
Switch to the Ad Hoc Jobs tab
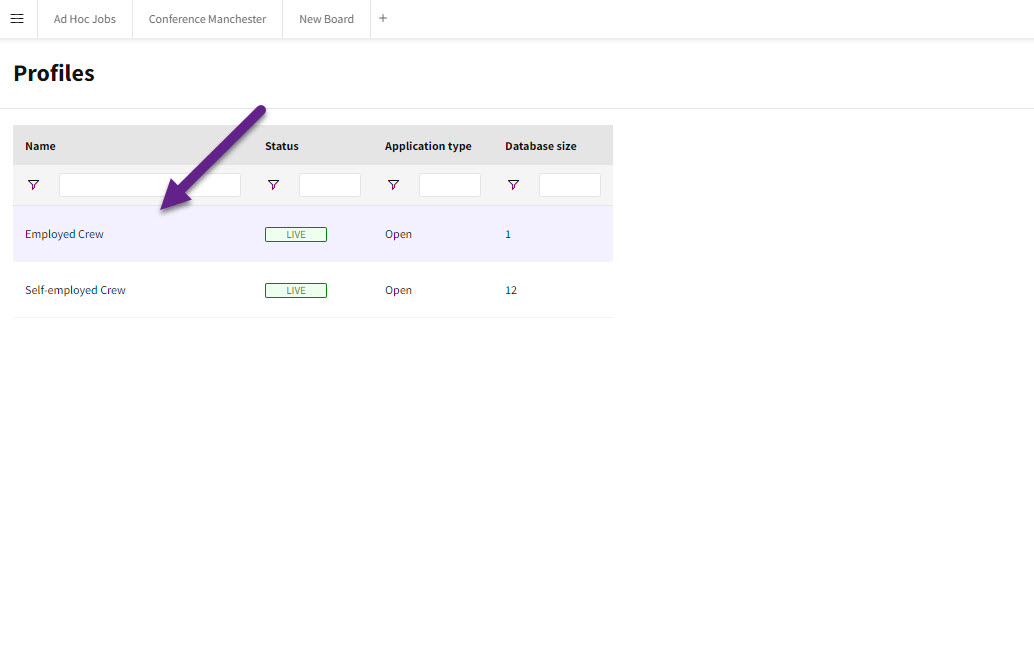pyautogui.click(x=85, y=19)
